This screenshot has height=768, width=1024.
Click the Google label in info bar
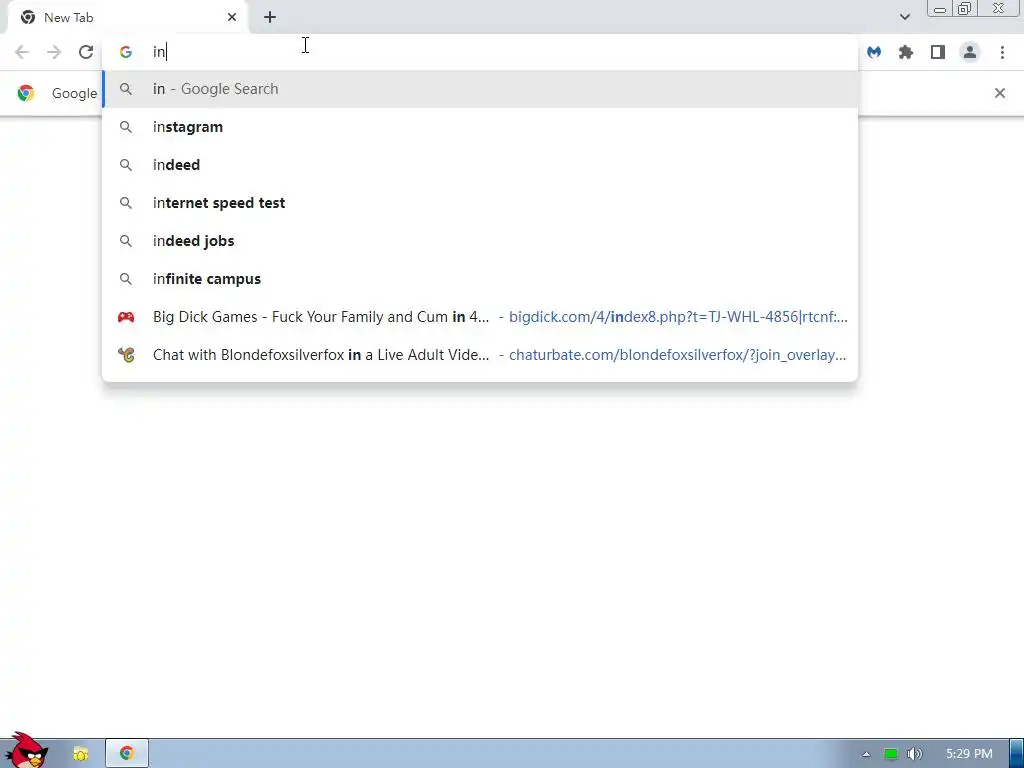(x=74, y=93)
